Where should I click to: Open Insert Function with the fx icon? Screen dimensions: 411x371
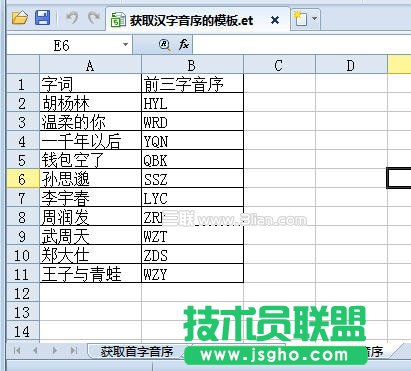point(184,44)
